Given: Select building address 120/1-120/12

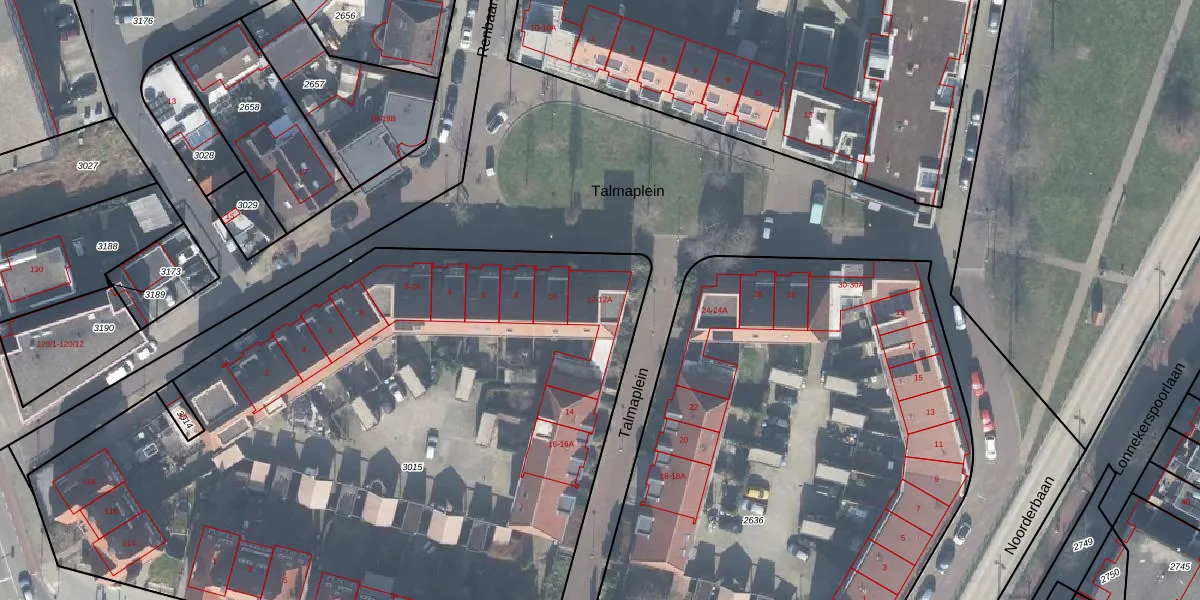Looking at the screenshot, I should pyautogui.click(x=60, y=344).
